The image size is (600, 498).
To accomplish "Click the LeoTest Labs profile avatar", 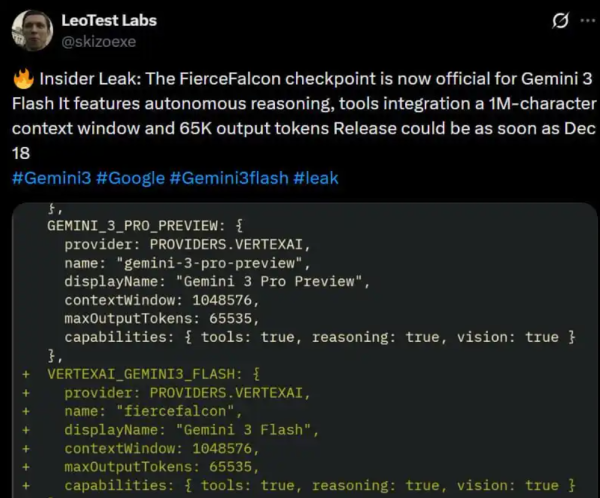I will [32, 29].
